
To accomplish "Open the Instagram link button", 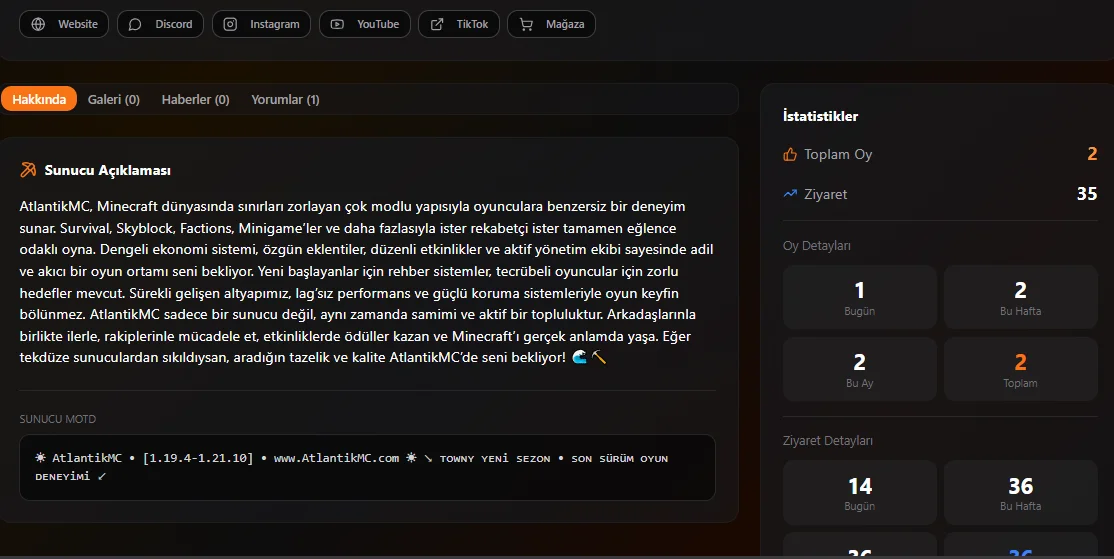I will coord(261,24).
